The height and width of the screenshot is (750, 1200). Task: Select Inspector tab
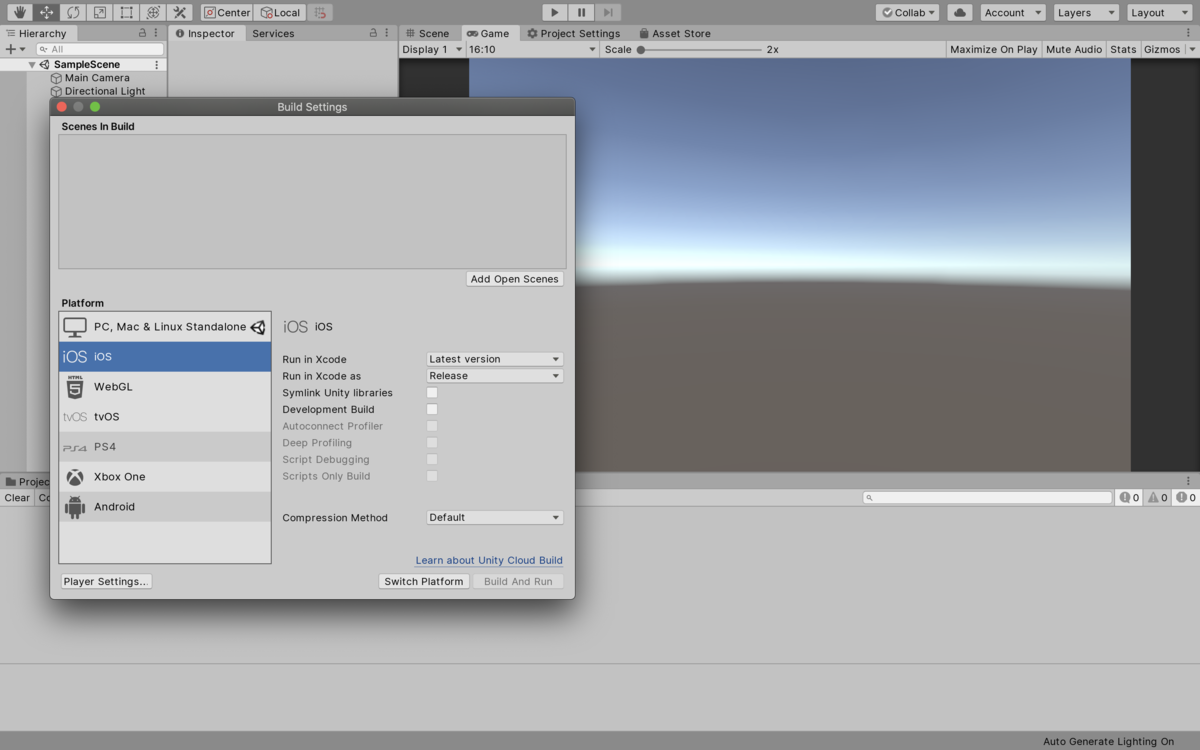click(x=205, y=33)
